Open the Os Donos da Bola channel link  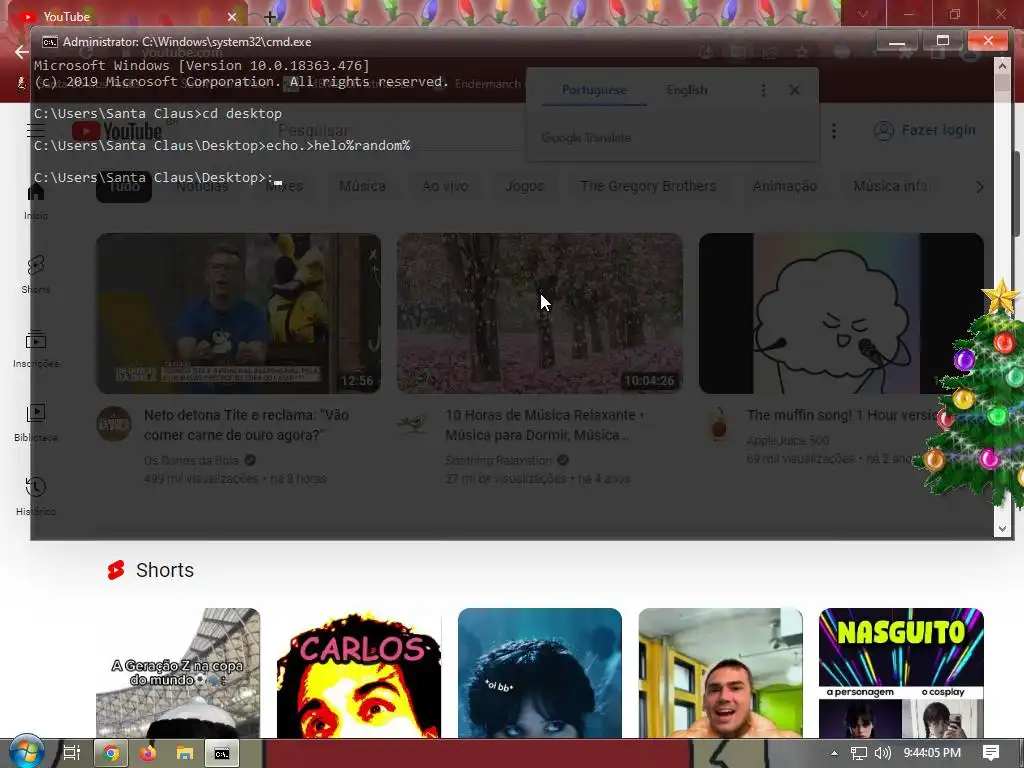pos(191,460)
